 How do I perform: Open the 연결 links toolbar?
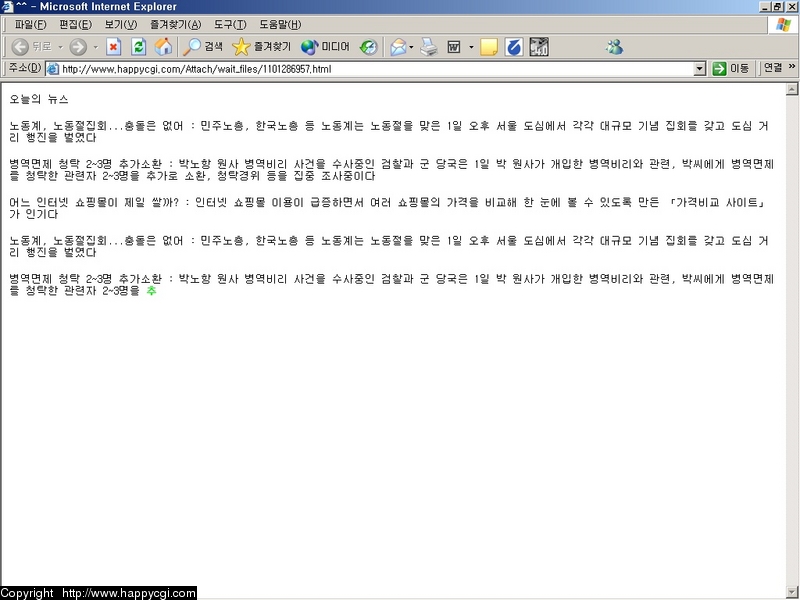tap(773, 68)
